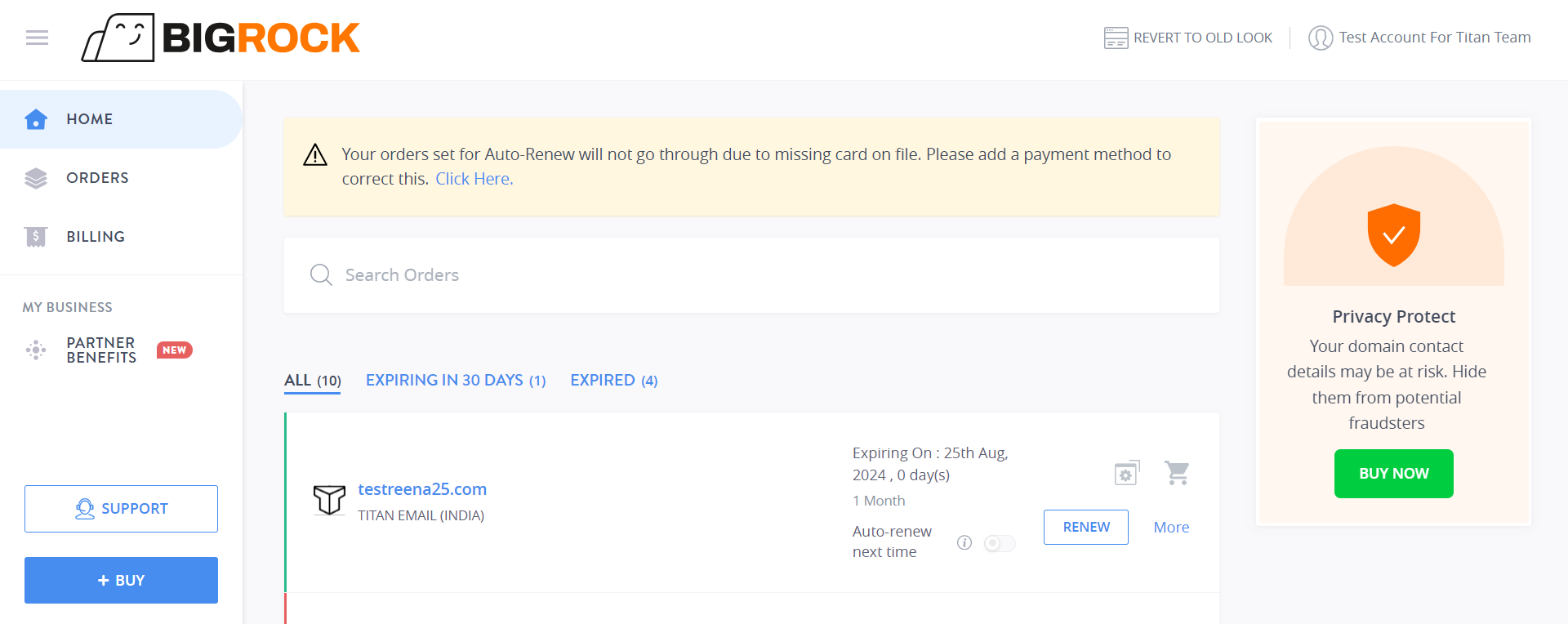1568x624 pixels.
Task: Click the auto-renew info icon
Action: point(964,542)
